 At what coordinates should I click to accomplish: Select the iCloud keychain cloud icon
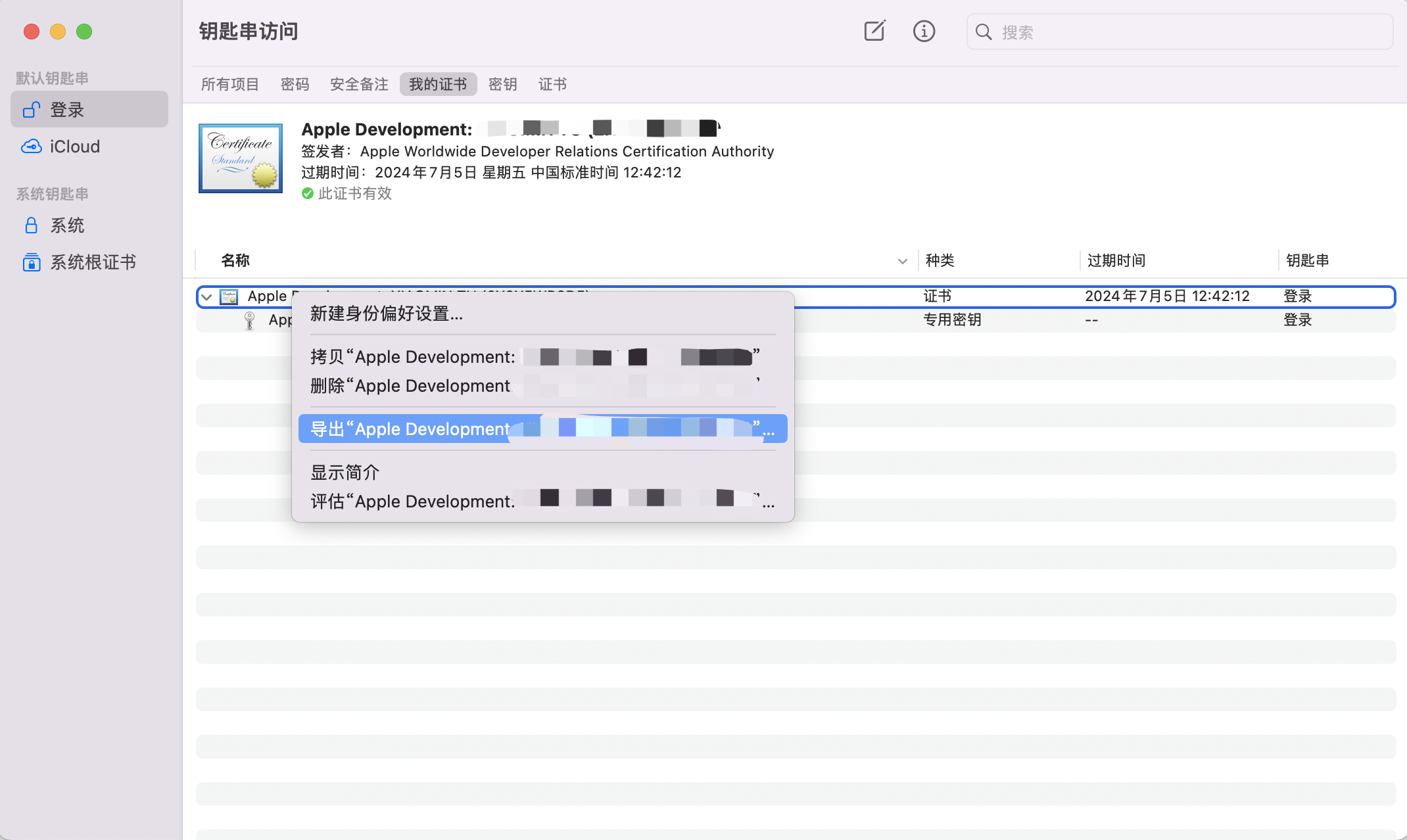[x=31, y=147]
